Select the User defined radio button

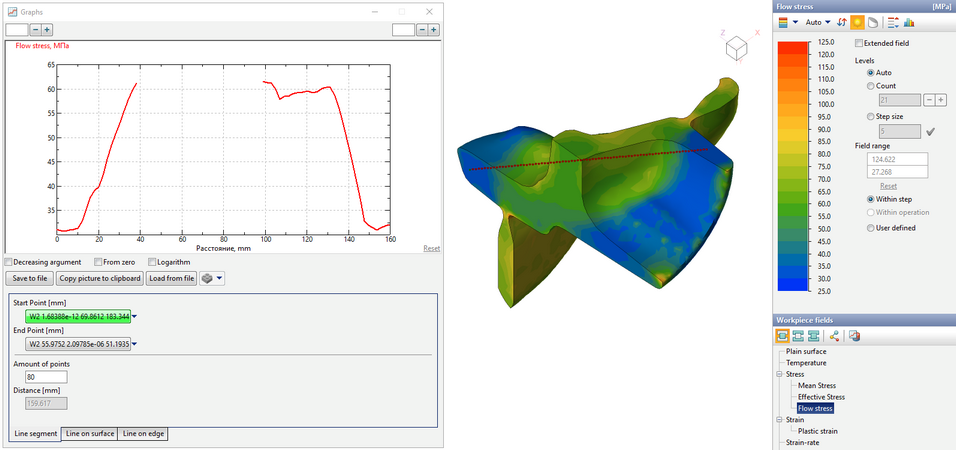pyautogui.click(x=871, y=228)
